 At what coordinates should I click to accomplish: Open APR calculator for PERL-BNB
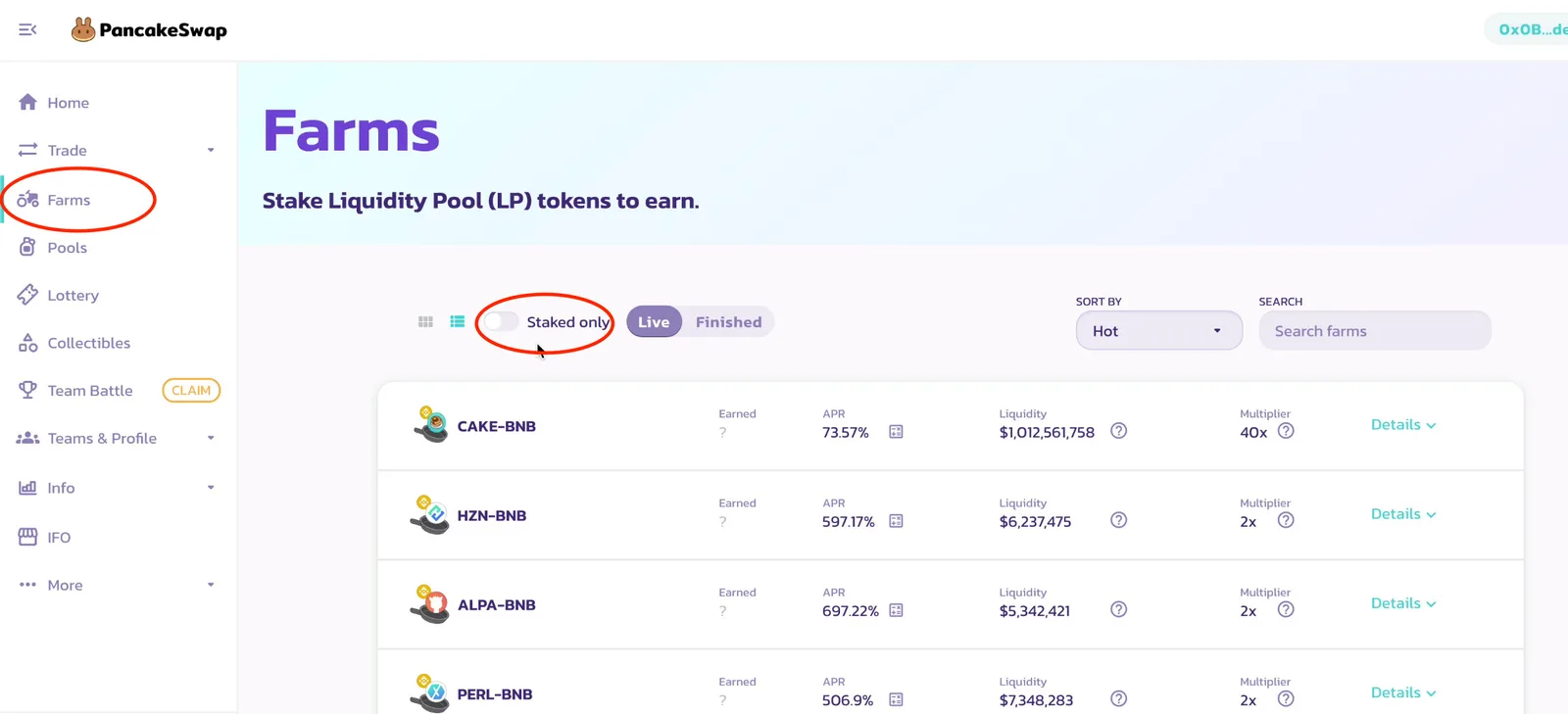[x=896, y=699]
